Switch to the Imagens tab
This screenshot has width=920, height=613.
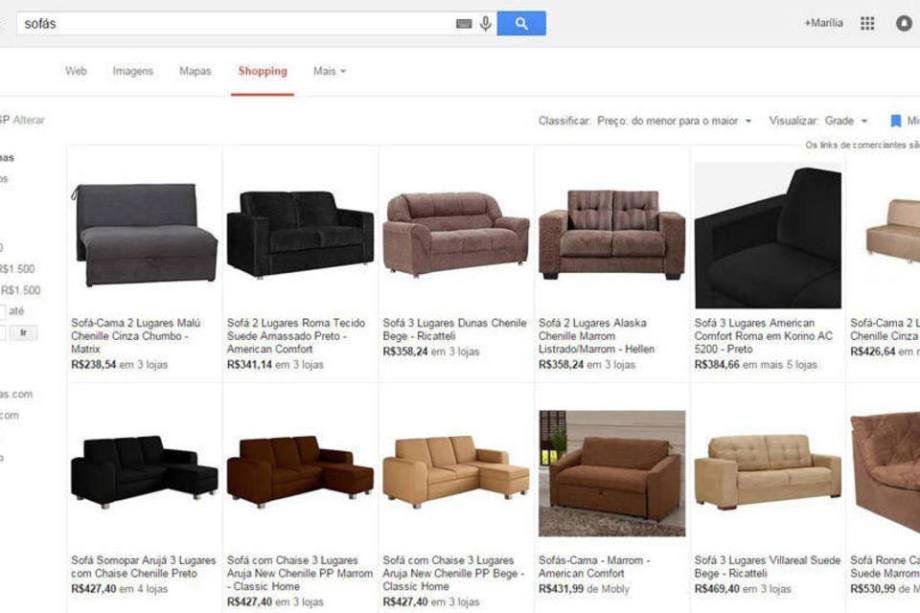coord(133,71)
